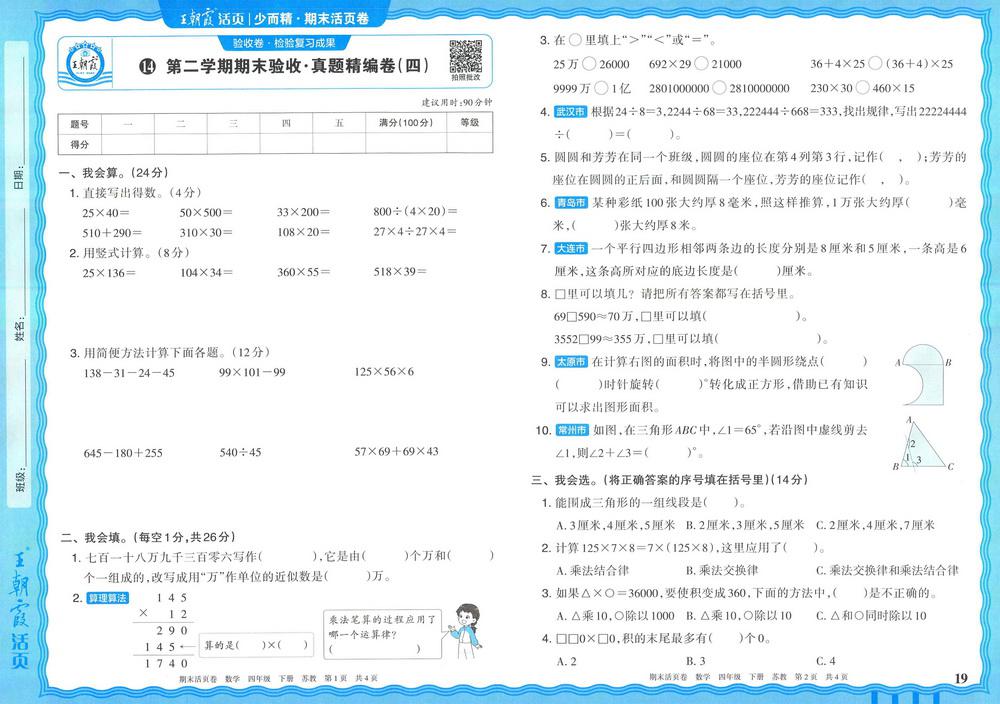The width and height of the screenshot is (1000, 704).
Task: Click the problem 99×101−99
Action: [x=252, y=372]
